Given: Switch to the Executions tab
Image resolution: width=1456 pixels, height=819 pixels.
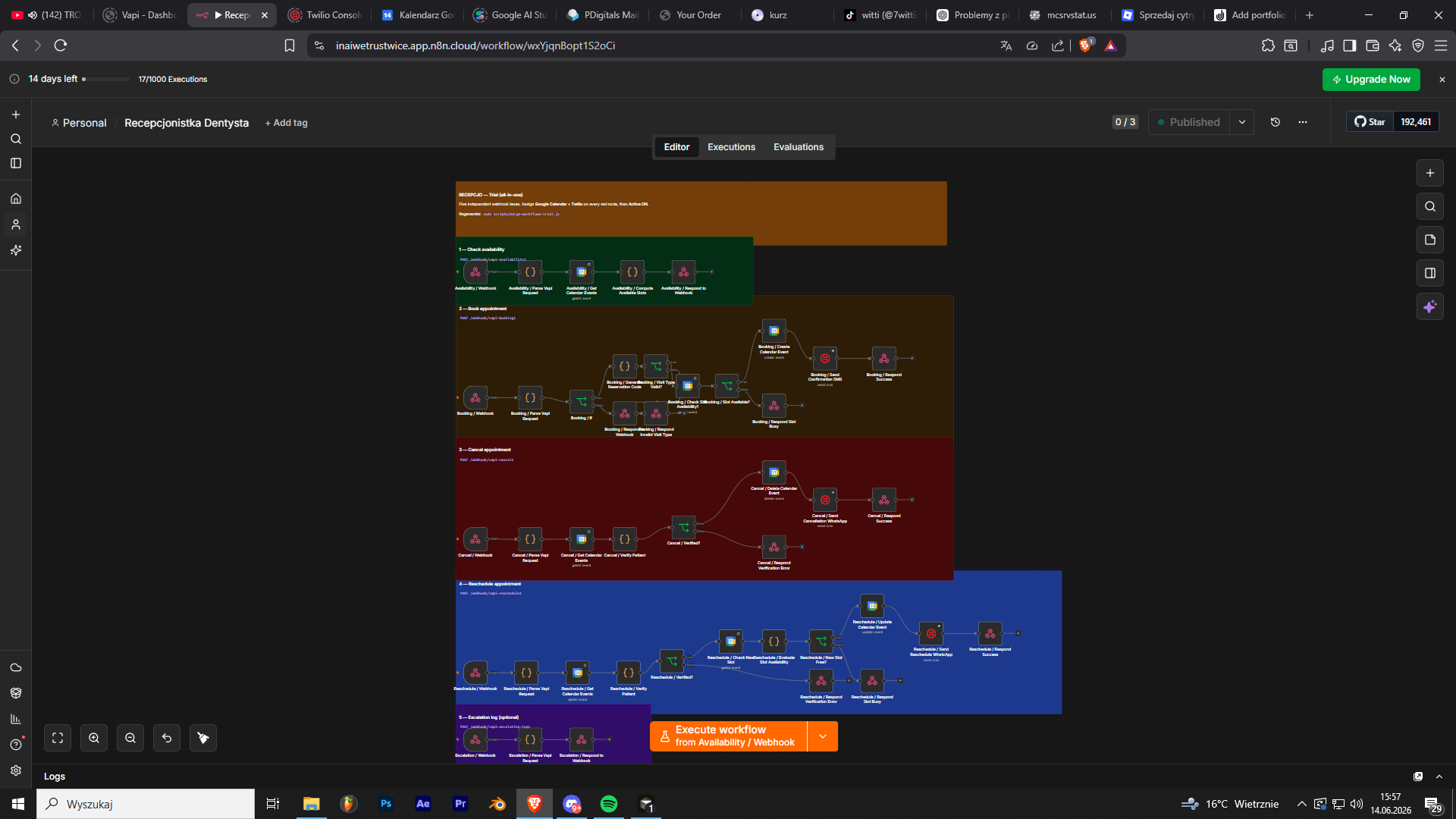Looking at the screenshot, I should [731, 147].
